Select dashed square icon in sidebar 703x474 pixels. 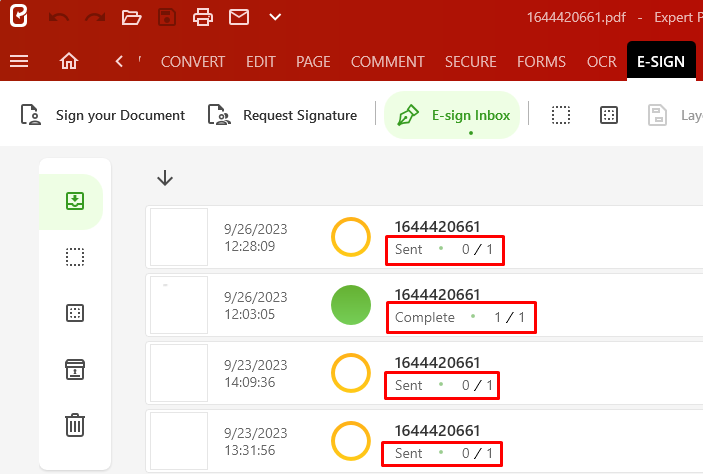[x=75, y=257]
